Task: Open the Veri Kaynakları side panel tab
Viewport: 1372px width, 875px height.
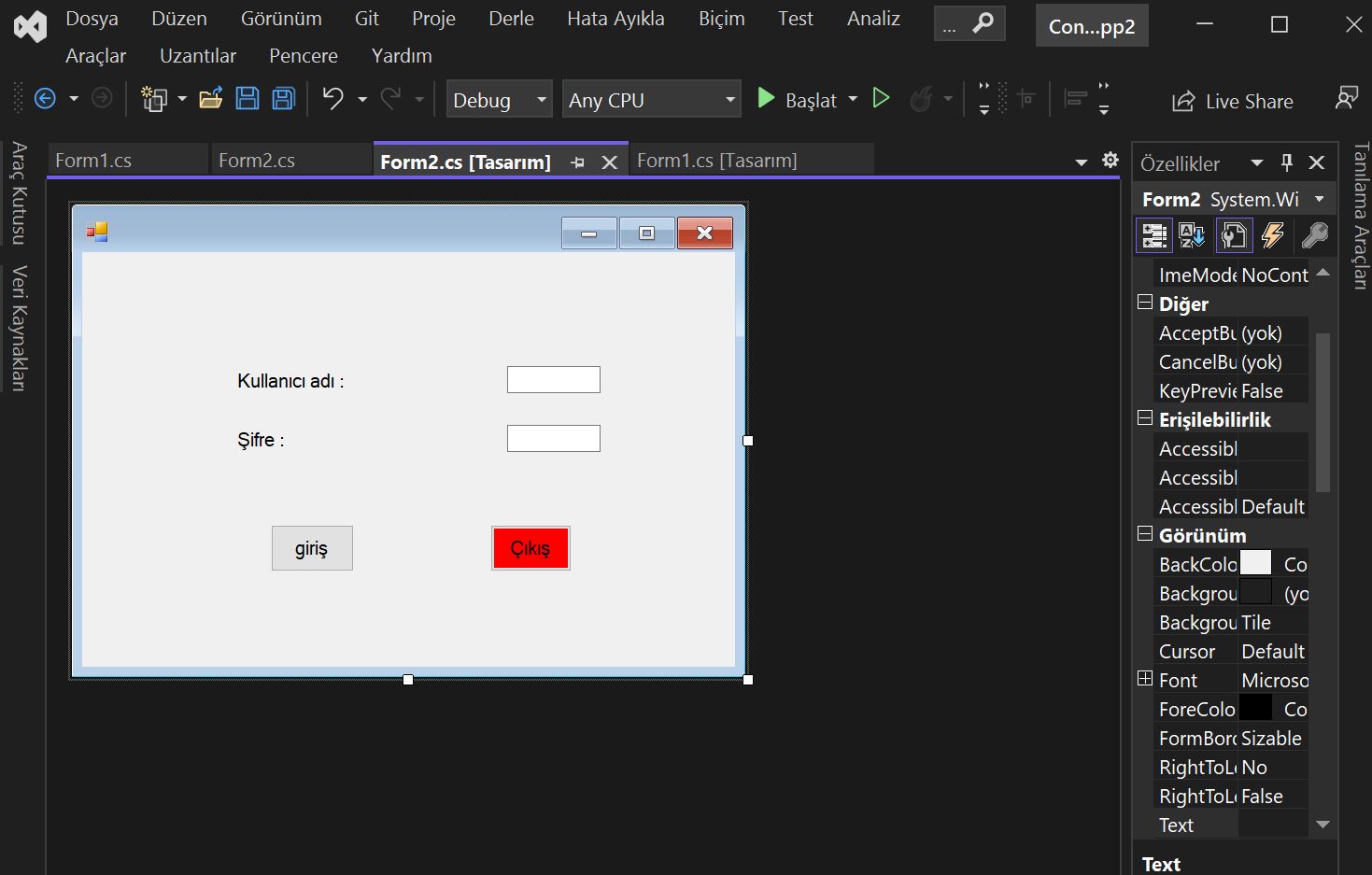Action: pos(20,329)
